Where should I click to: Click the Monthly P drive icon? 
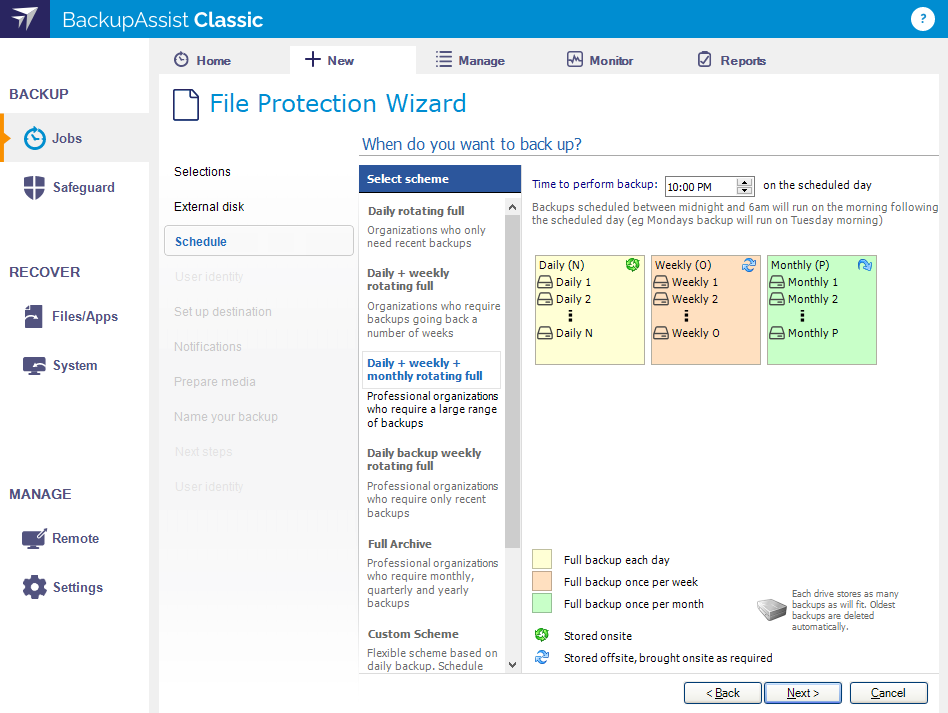tap(777, 333)
